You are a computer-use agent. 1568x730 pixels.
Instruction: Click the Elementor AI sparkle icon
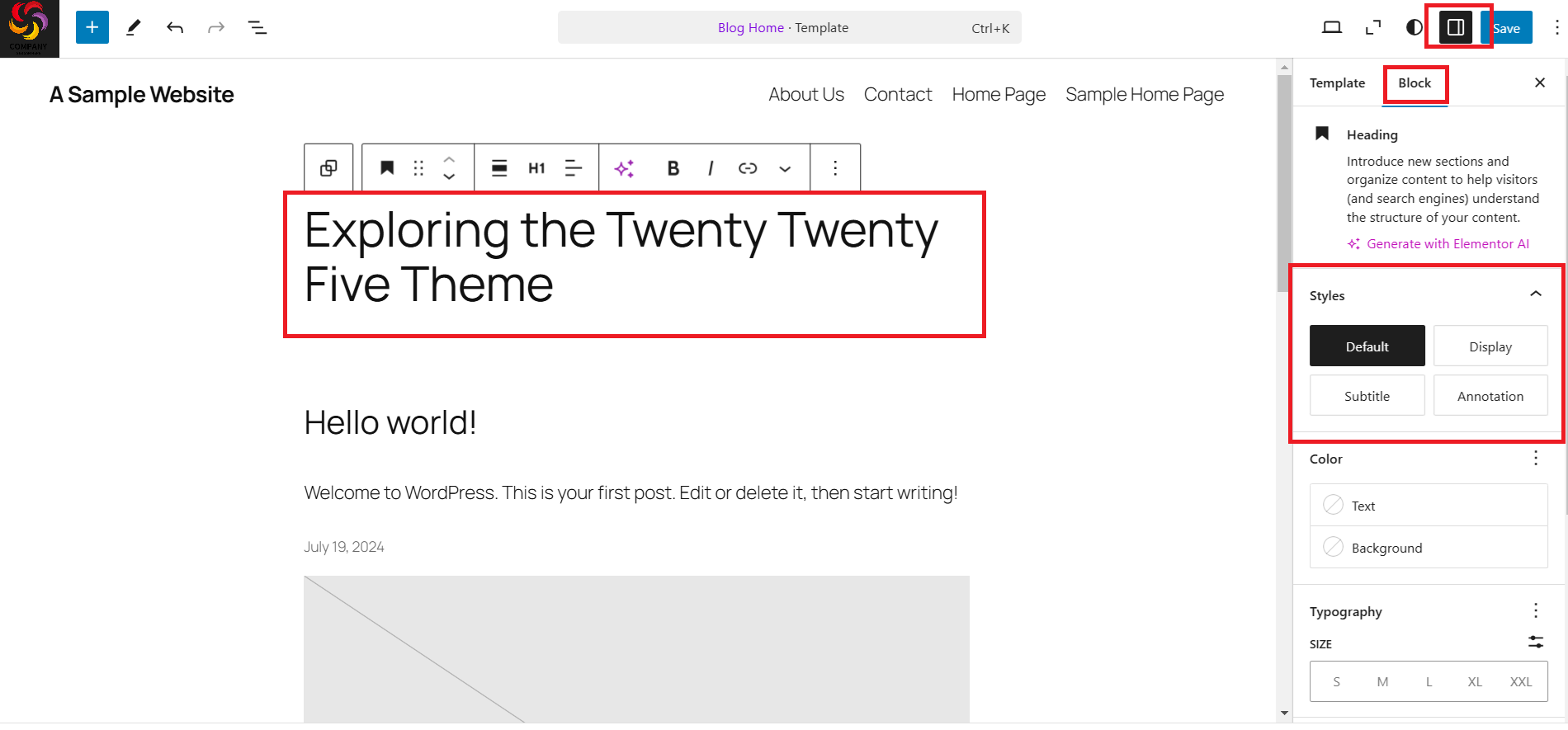point(624,168)
